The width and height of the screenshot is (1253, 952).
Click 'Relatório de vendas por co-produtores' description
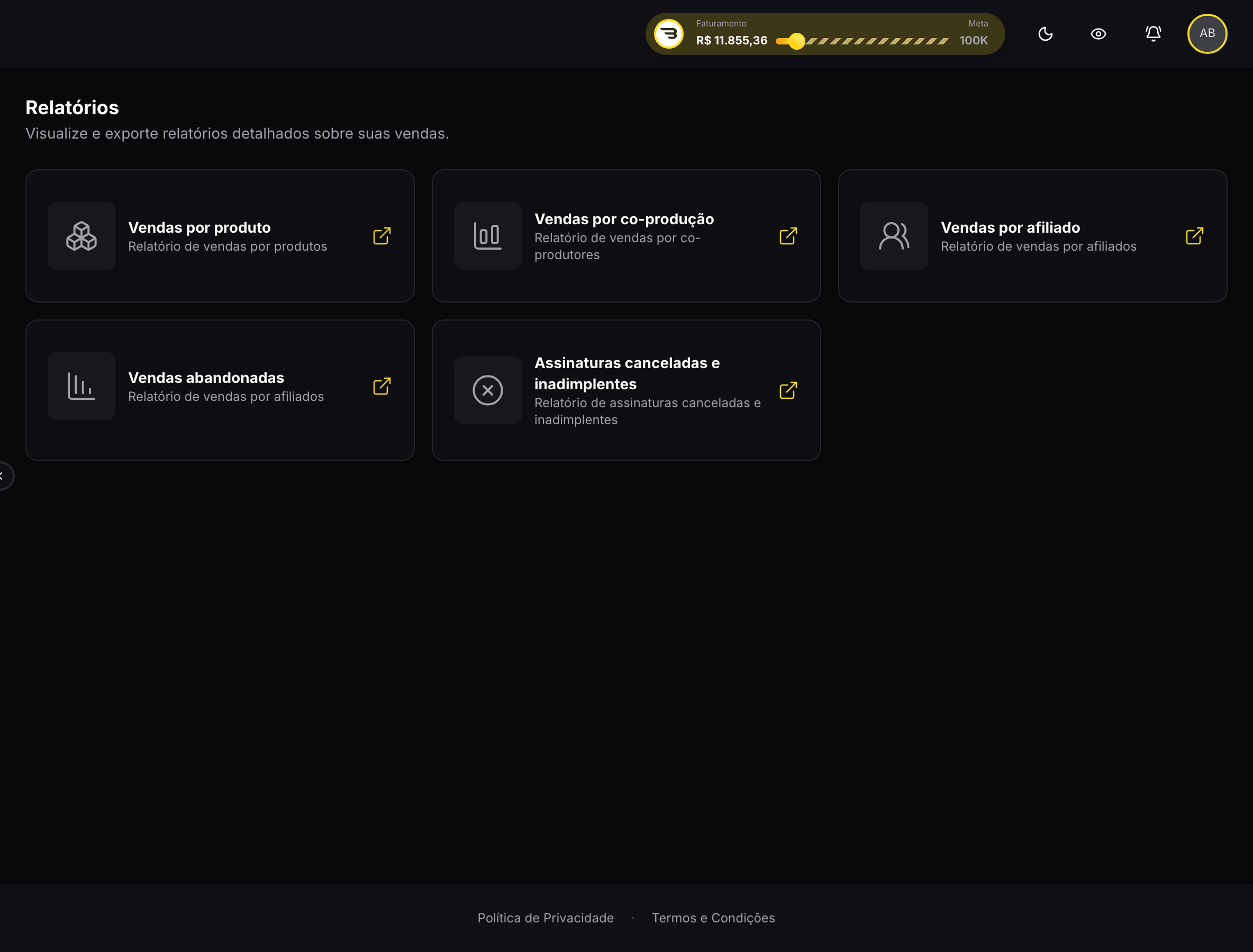[x=617, y=246]
